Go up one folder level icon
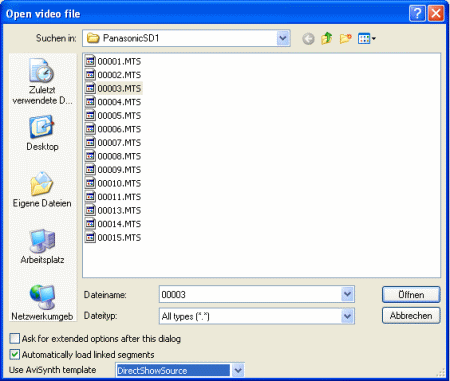The image size is (450, 381). coord(327,39)
